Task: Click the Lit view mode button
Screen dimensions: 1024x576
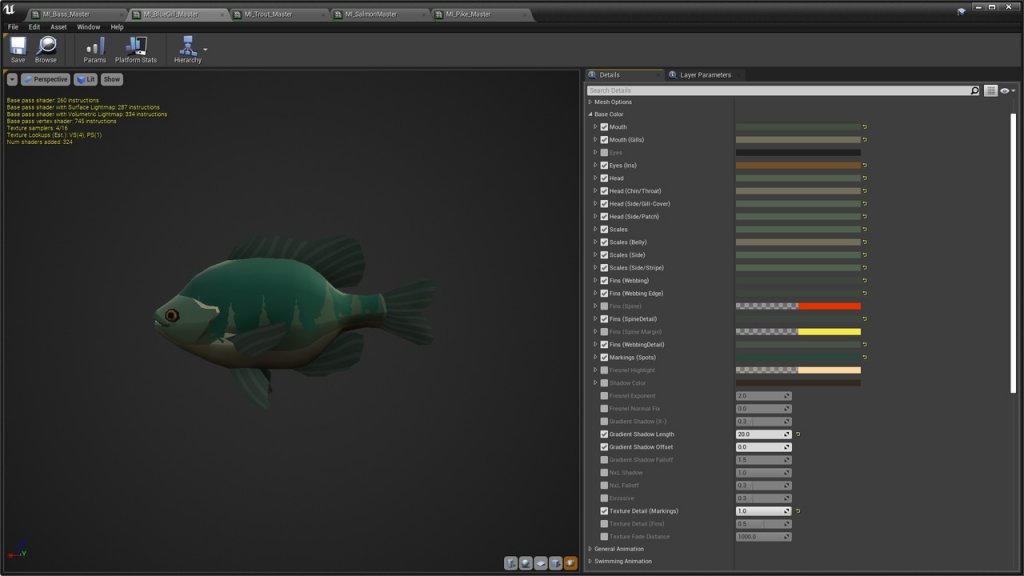Action: pyautogui.click(x=86, y=79)
